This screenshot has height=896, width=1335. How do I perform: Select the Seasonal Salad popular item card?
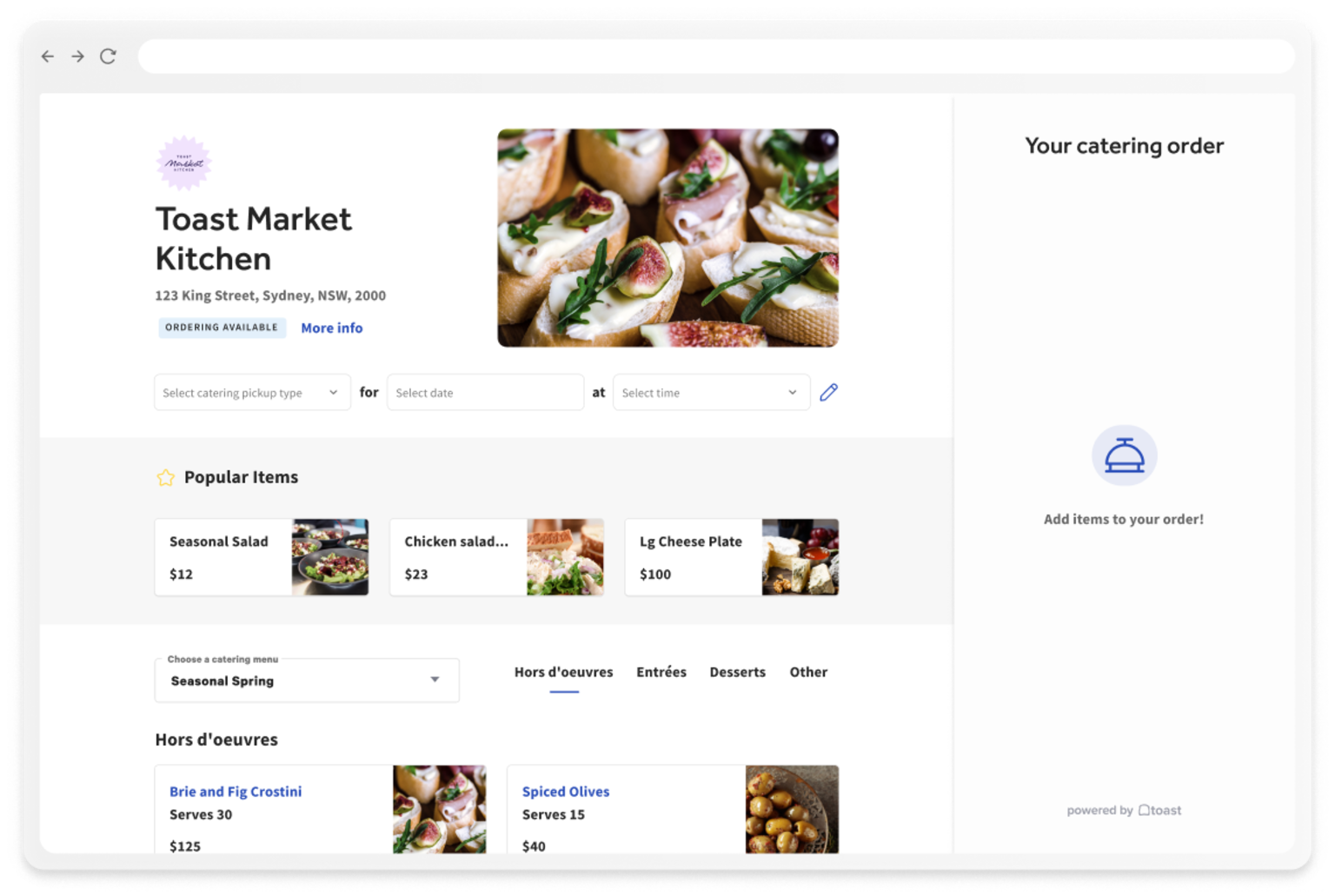click(x=262, y=557)
